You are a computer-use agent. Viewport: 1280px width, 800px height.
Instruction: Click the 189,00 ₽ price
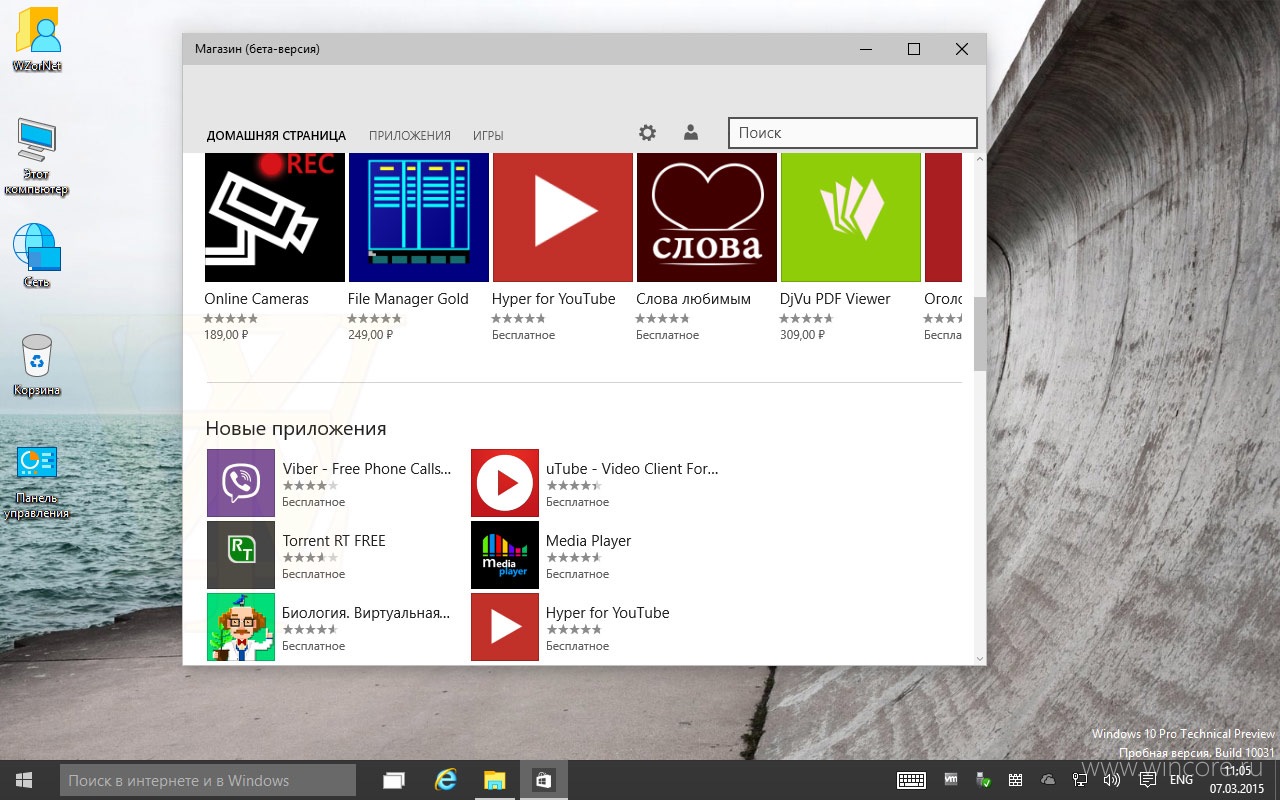click(x=226, y=335)
